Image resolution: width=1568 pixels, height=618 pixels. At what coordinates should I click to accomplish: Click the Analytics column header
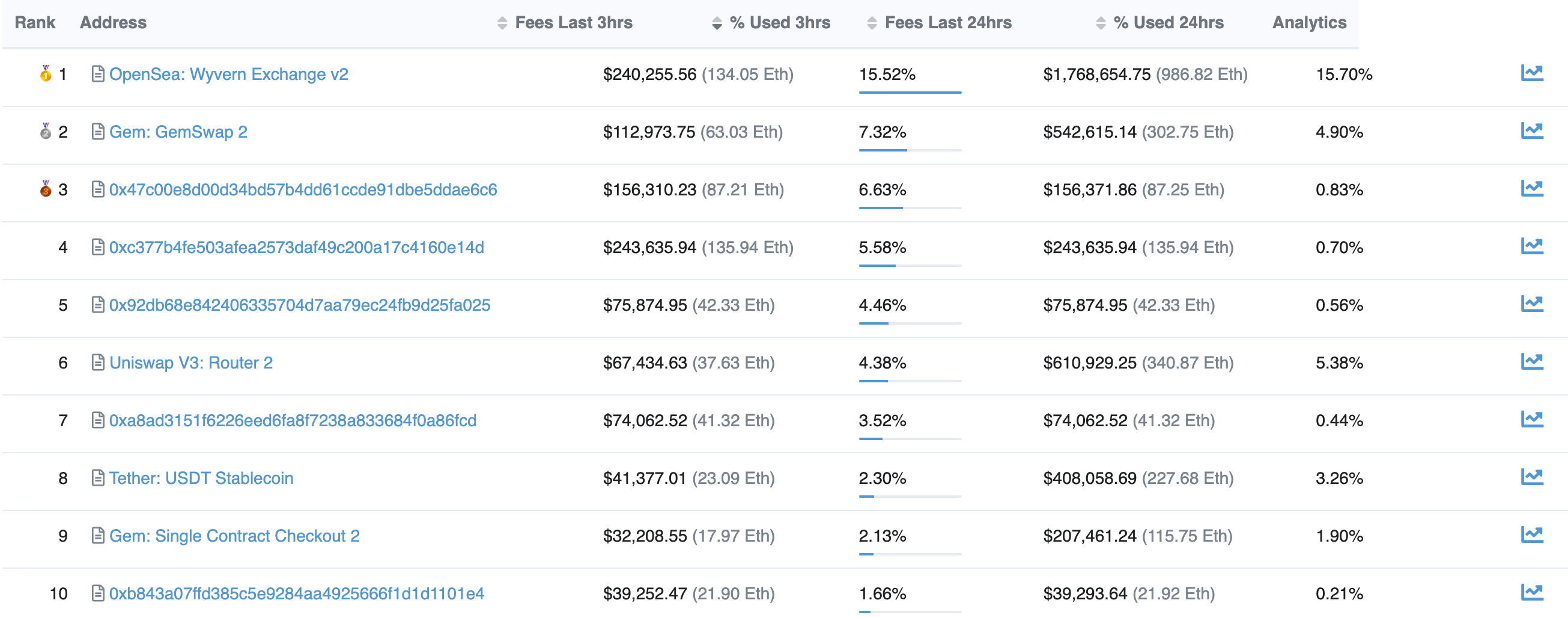coord(1308,23)
